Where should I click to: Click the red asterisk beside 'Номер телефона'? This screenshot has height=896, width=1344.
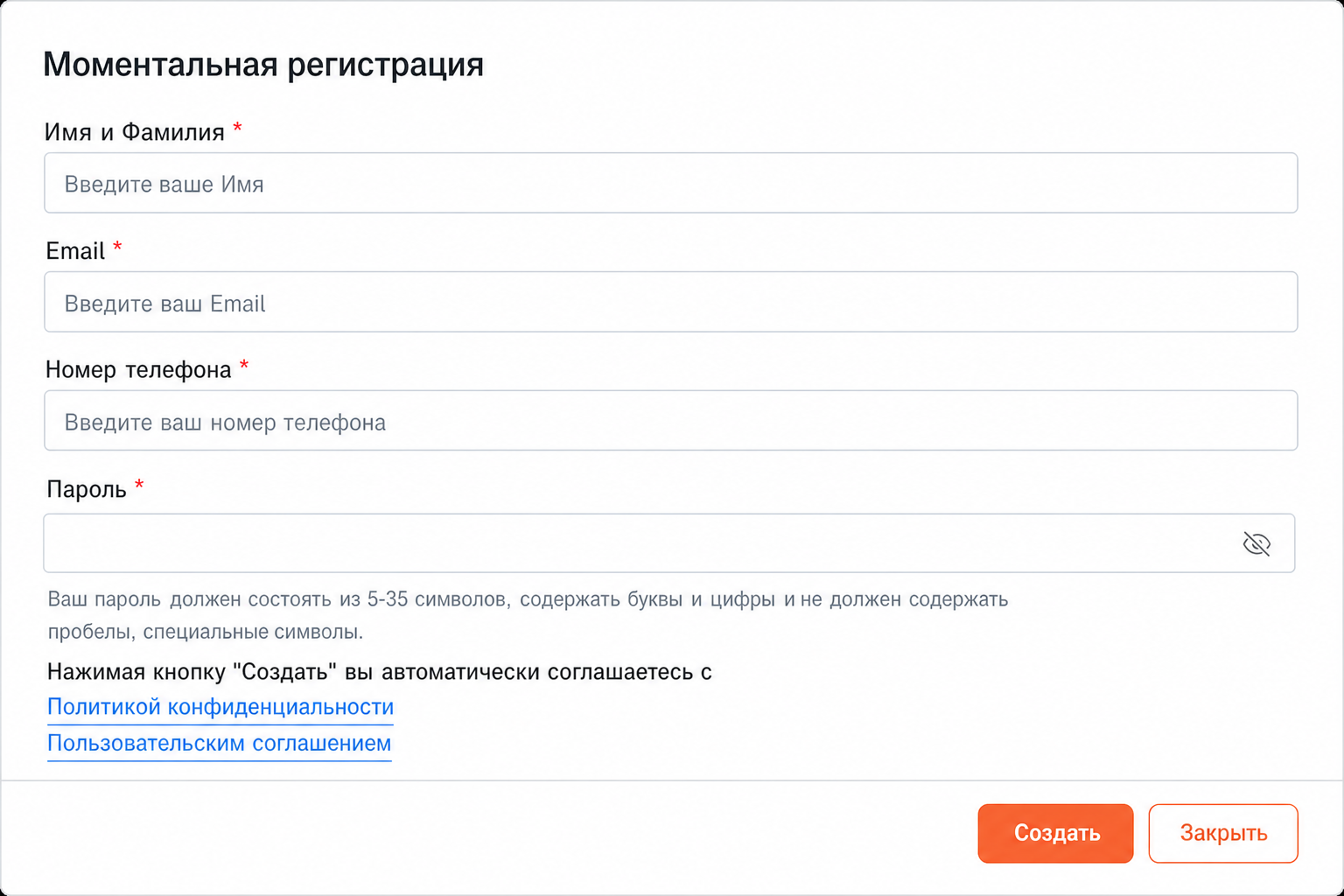(244, 367)
